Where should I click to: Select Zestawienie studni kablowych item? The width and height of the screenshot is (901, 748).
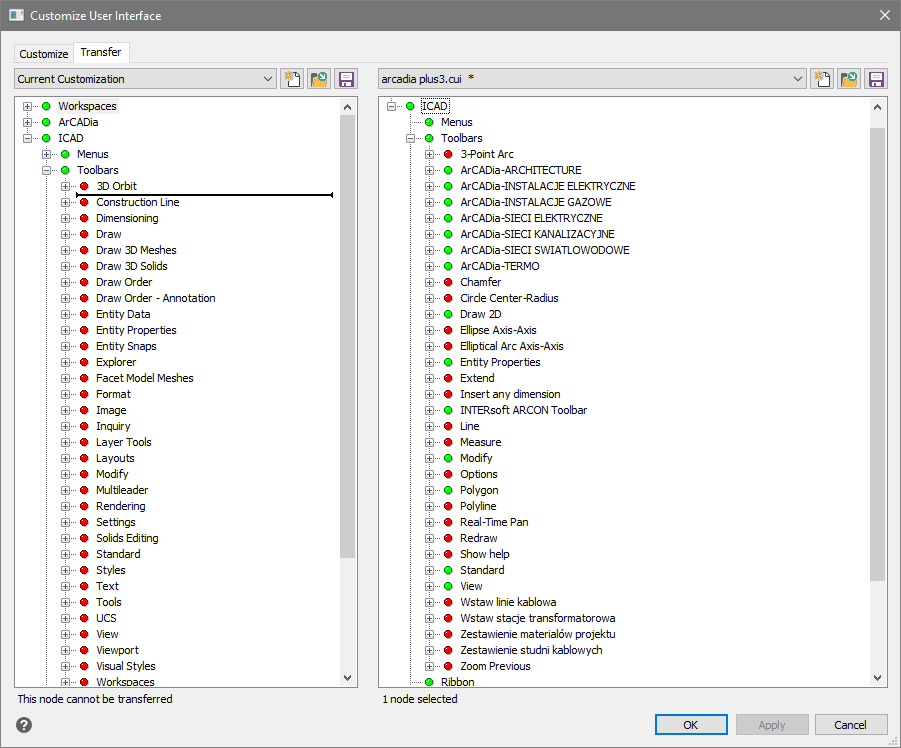coord(532,650)
